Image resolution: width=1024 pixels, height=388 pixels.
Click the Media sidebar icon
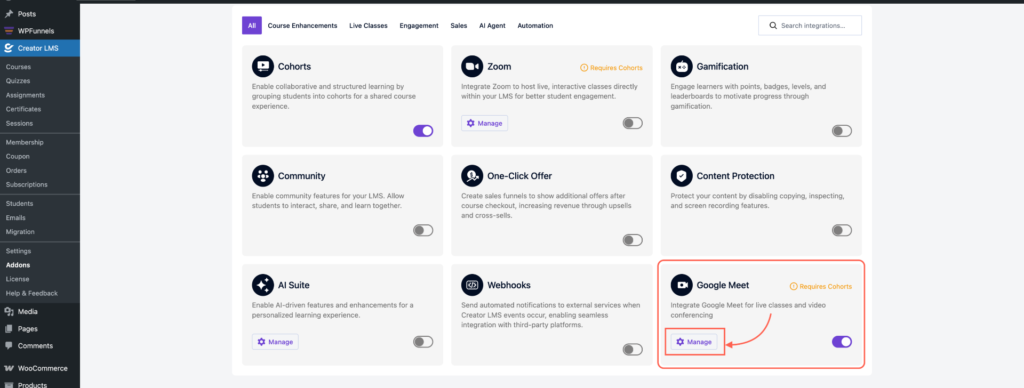pyautogui.click(x=8, y=312)
